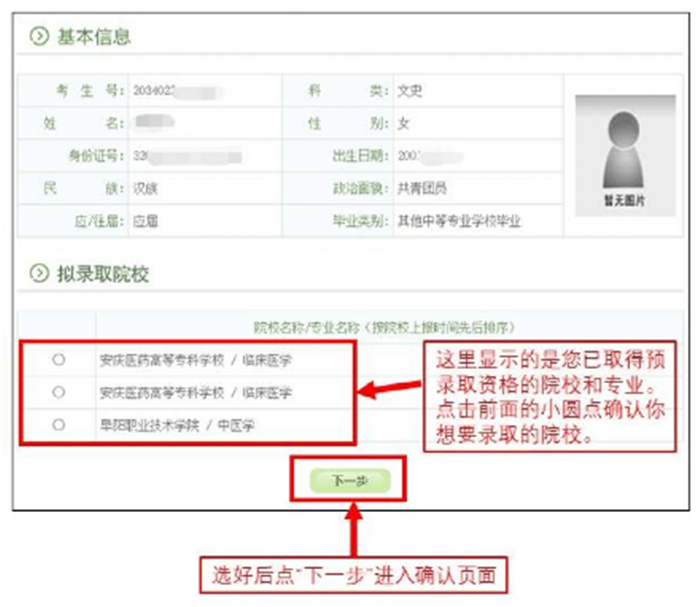The image size is (700, 607).
Task: Click the 应/往届 value 应届
Action: click(x=145, y=221)
